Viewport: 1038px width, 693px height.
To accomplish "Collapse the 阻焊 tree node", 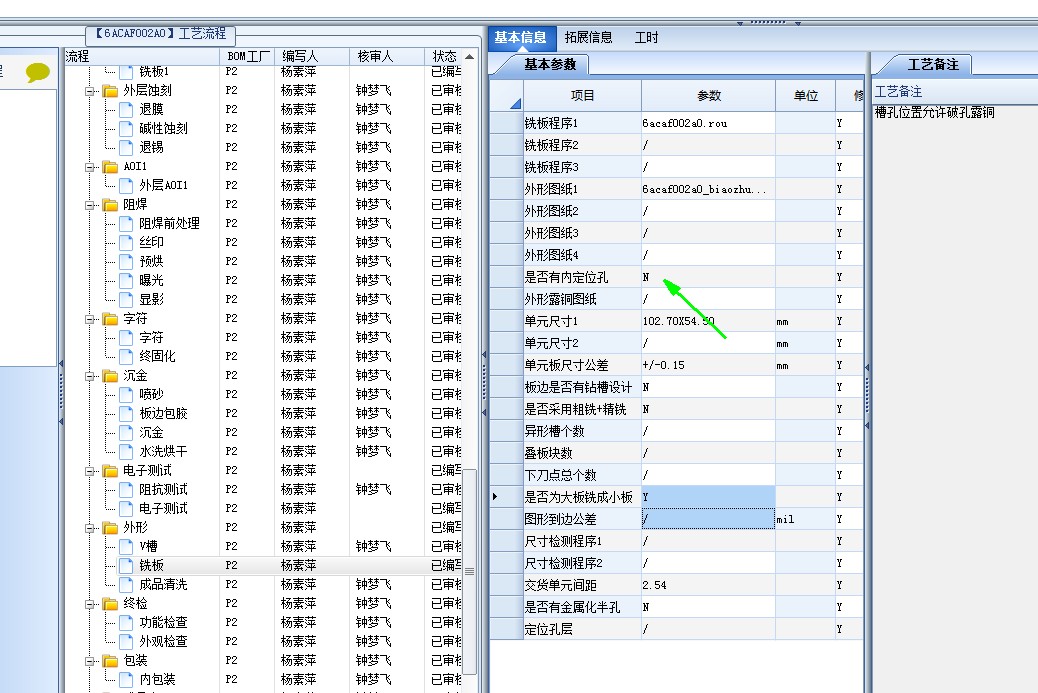I will click(89, 206).
